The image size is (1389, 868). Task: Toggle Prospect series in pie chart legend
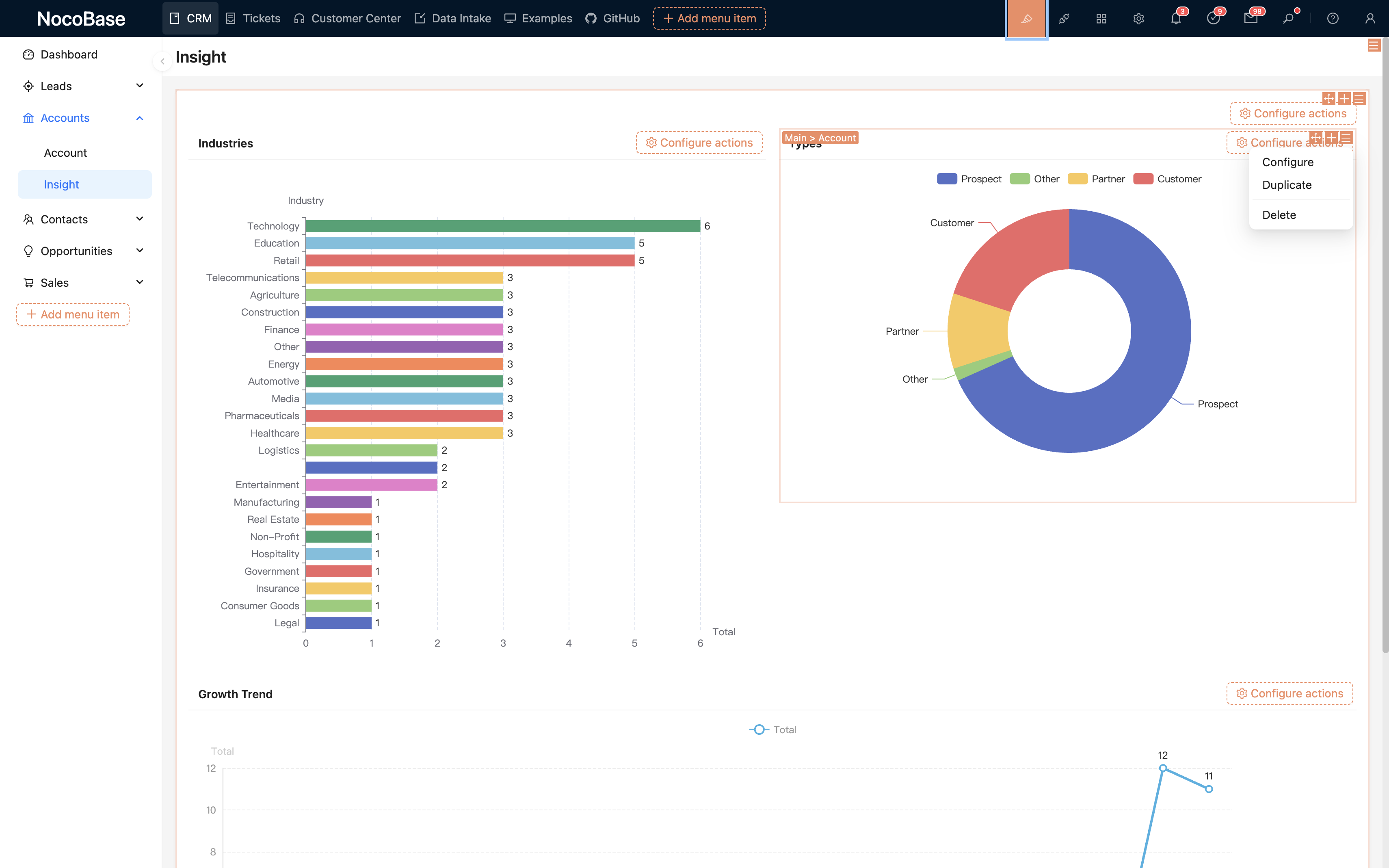[969, 179]
